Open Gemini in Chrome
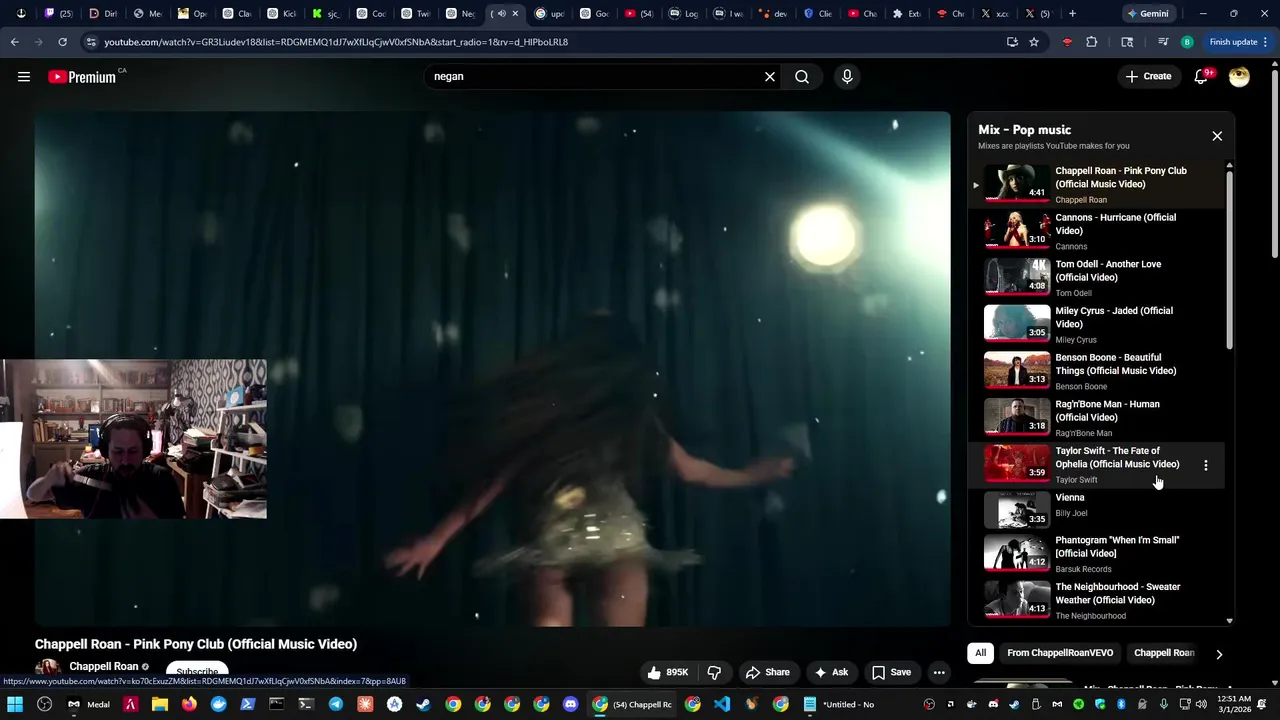 [1147, 14]
